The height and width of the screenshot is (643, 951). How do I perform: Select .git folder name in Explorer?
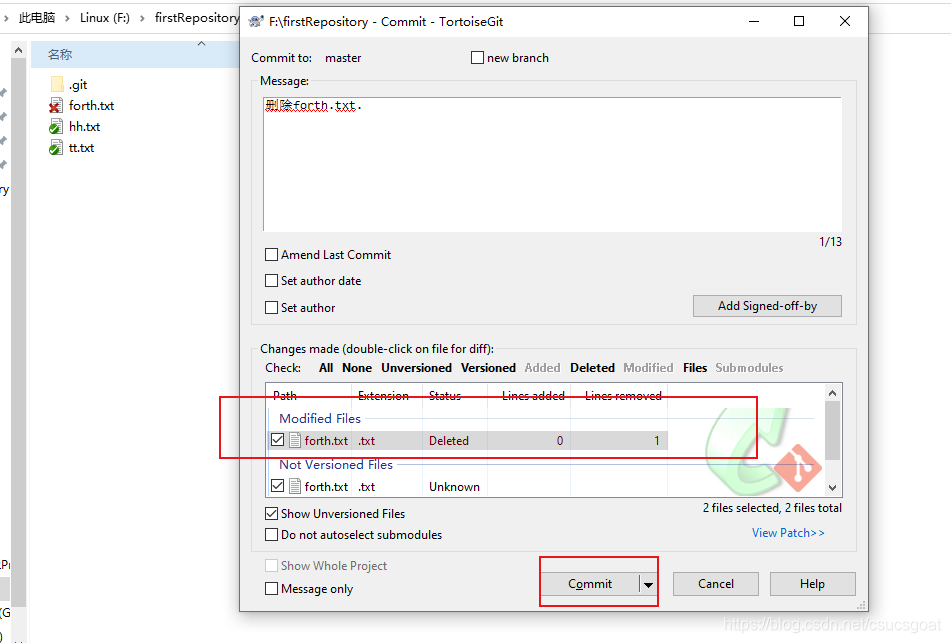78,84
